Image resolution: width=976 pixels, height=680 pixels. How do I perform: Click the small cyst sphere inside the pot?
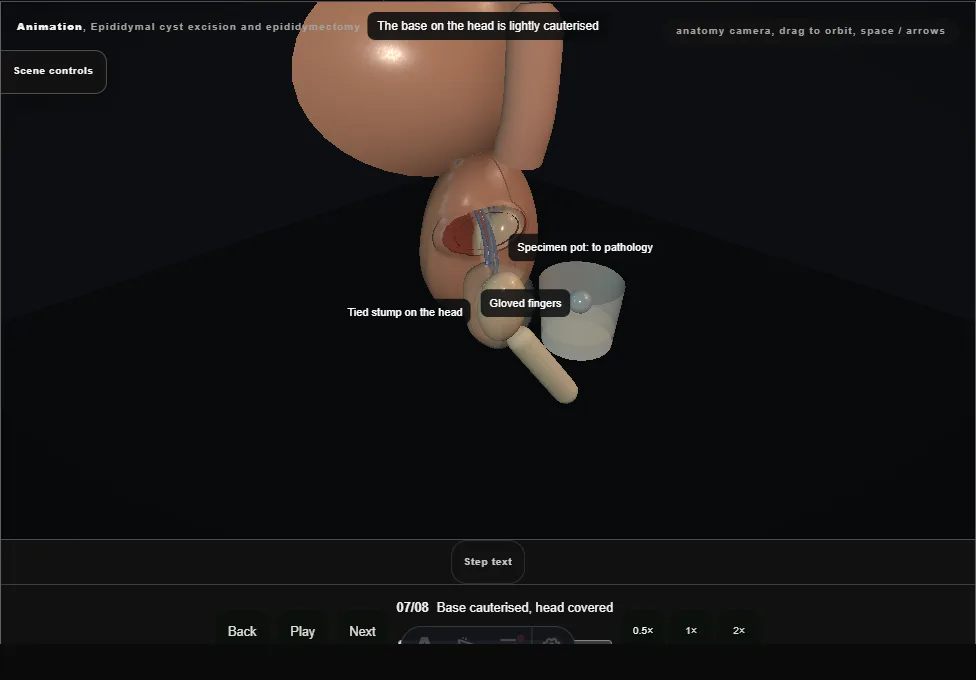tap(581, 302)
